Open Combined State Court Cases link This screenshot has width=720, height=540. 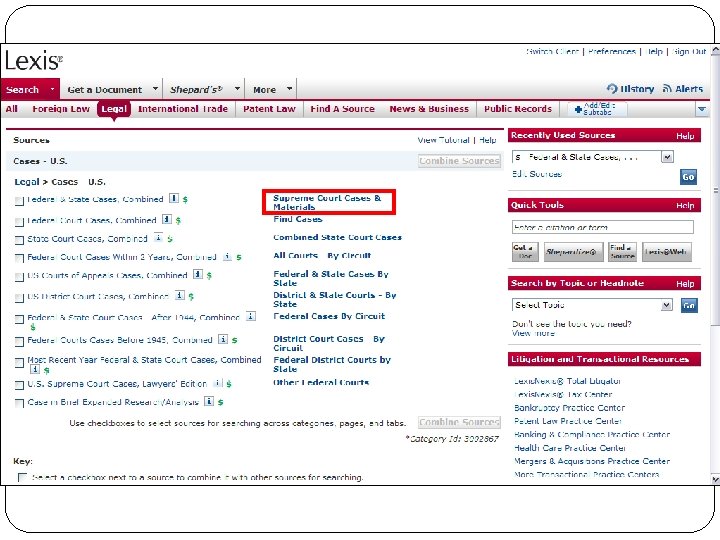click(x=338, y=237)
